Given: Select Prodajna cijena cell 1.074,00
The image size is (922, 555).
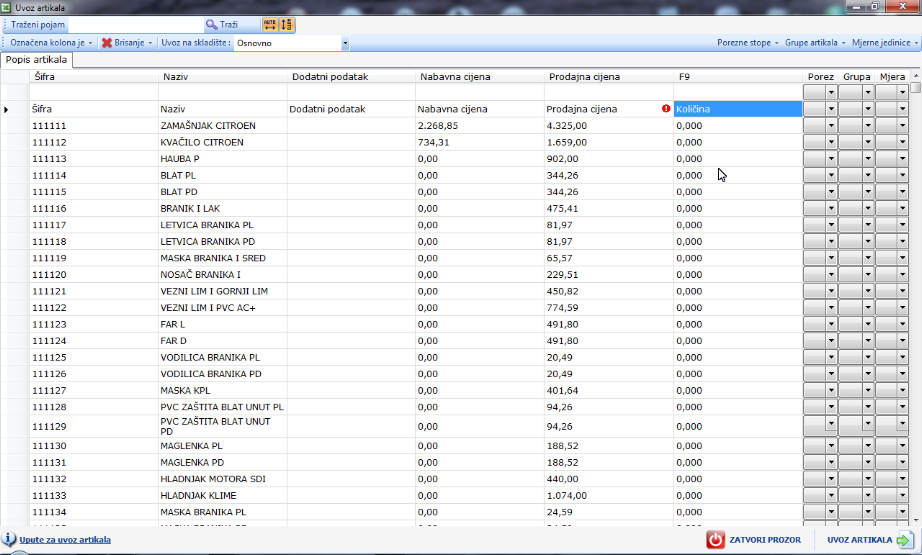Looking at the screenshot, I should pos(609,495).
